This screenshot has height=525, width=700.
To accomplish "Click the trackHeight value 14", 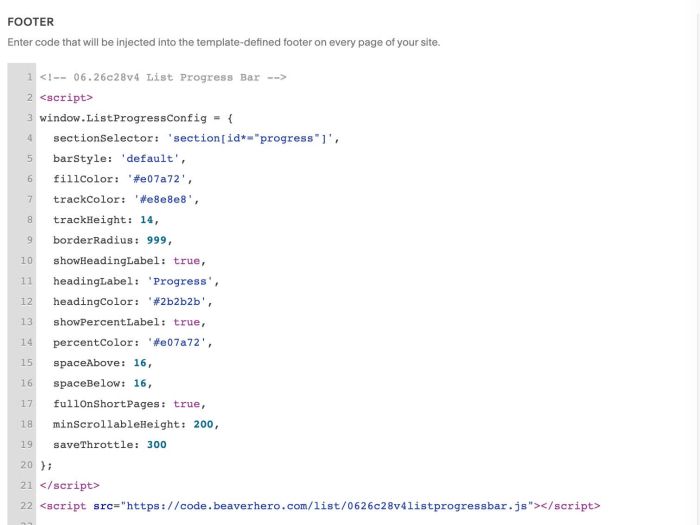I will [146, 220].
